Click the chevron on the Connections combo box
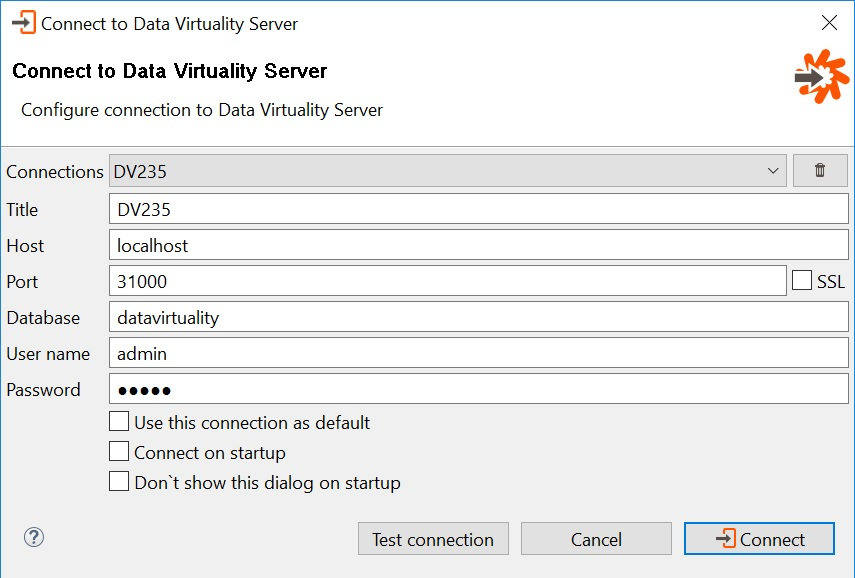The image size is (855, 578). point(773,170)
